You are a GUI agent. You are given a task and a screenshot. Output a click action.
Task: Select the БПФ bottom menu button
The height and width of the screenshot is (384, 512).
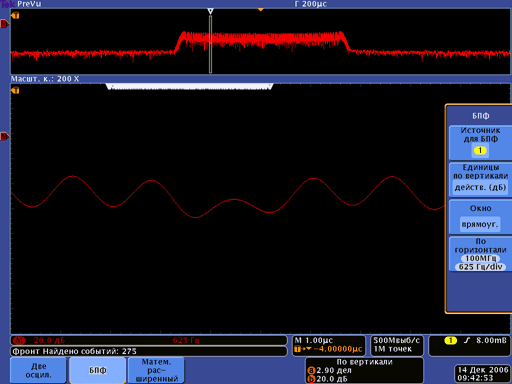(x=97, y=370)
